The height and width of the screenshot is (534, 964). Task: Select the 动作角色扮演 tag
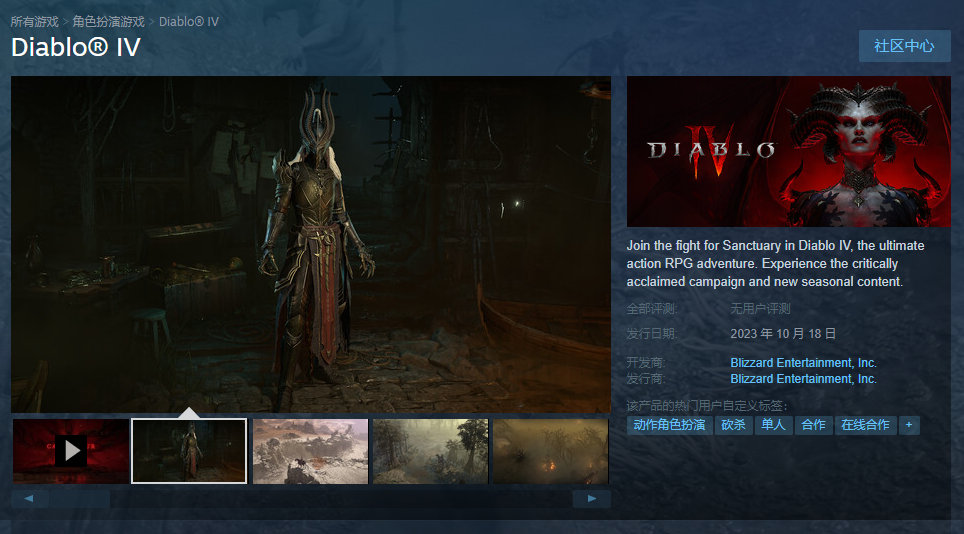(670, 425)
